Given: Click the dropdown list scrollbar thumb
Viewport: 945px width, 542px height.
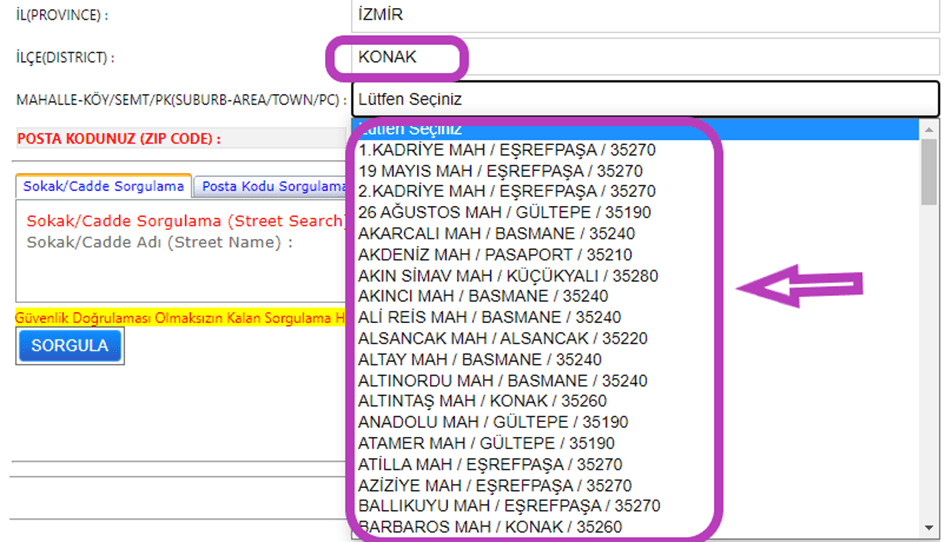Looking at the screenshot, I should 929,170.
